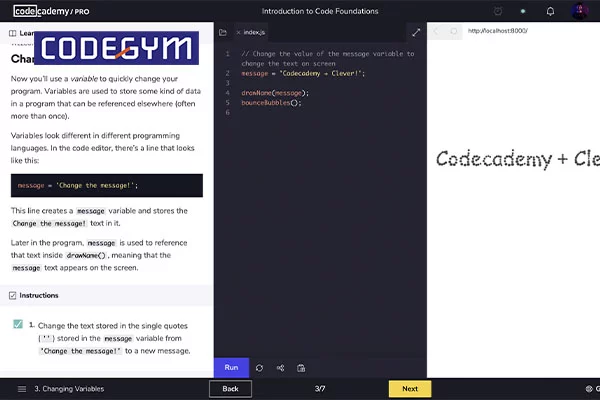Expand the code editor to fullscreen
Image resolution: width=600 pixels, height=400 pixels.
(x=416, y=32)
